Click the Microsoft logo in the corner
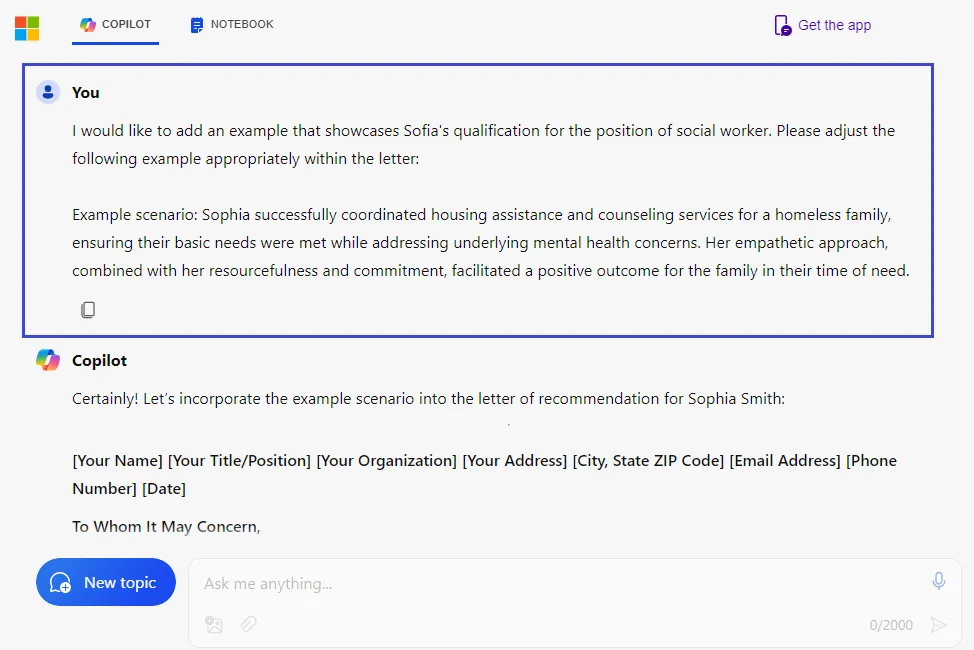The height and width of the screenshot is (650, 974). (28, 28)
